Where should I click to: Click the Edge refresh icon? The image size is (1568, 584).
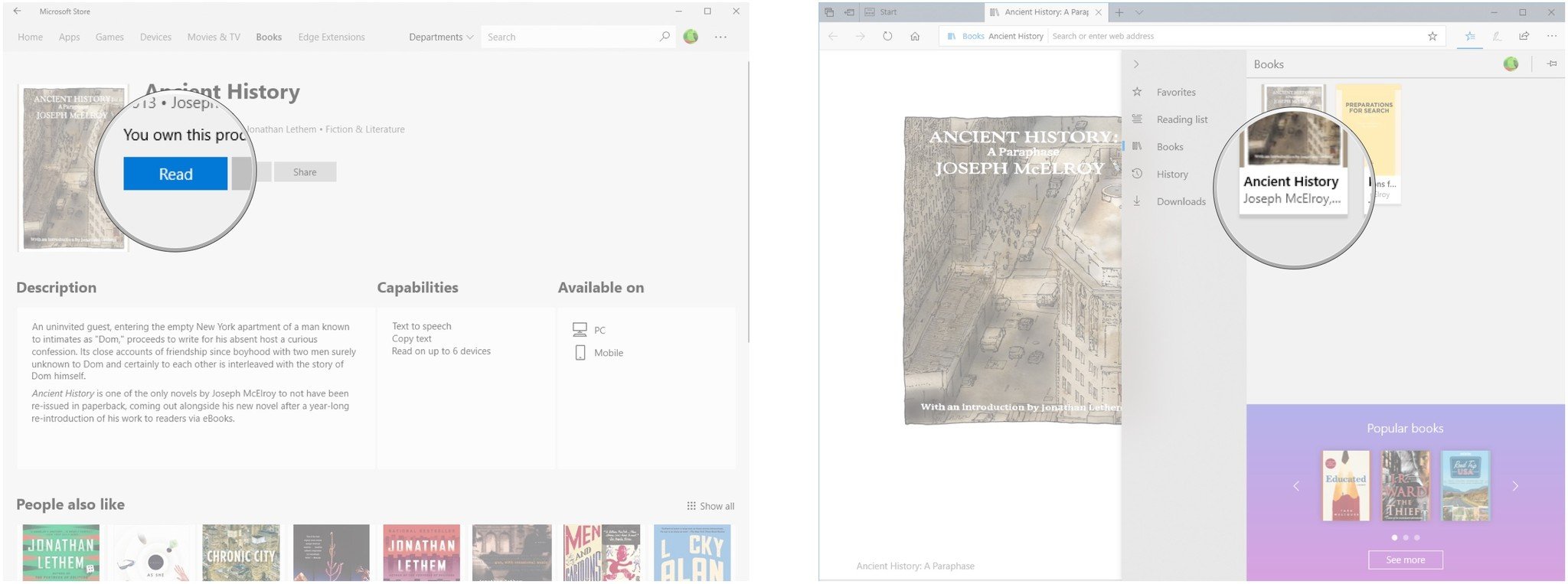click(887, 36)
